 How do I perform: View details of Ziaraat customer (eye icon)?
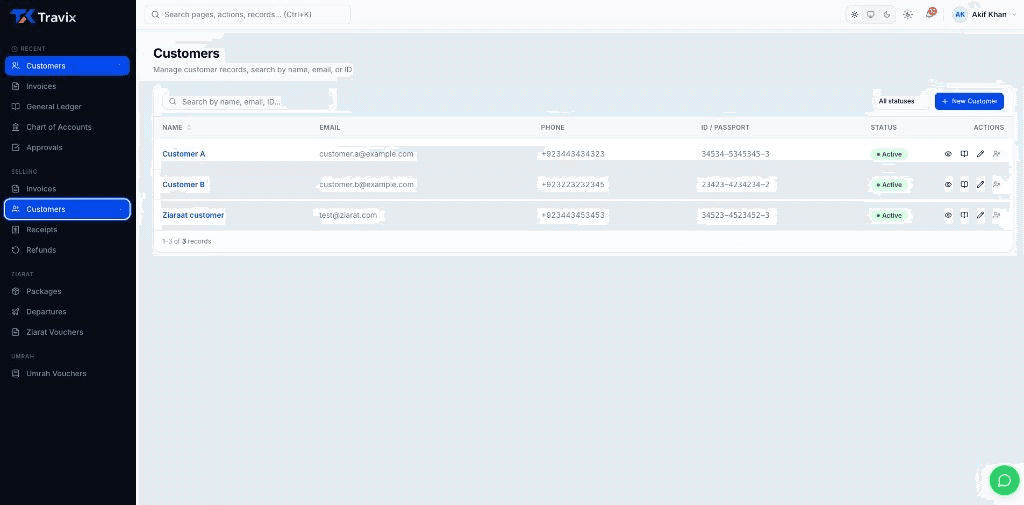click(x=948, y=215)
